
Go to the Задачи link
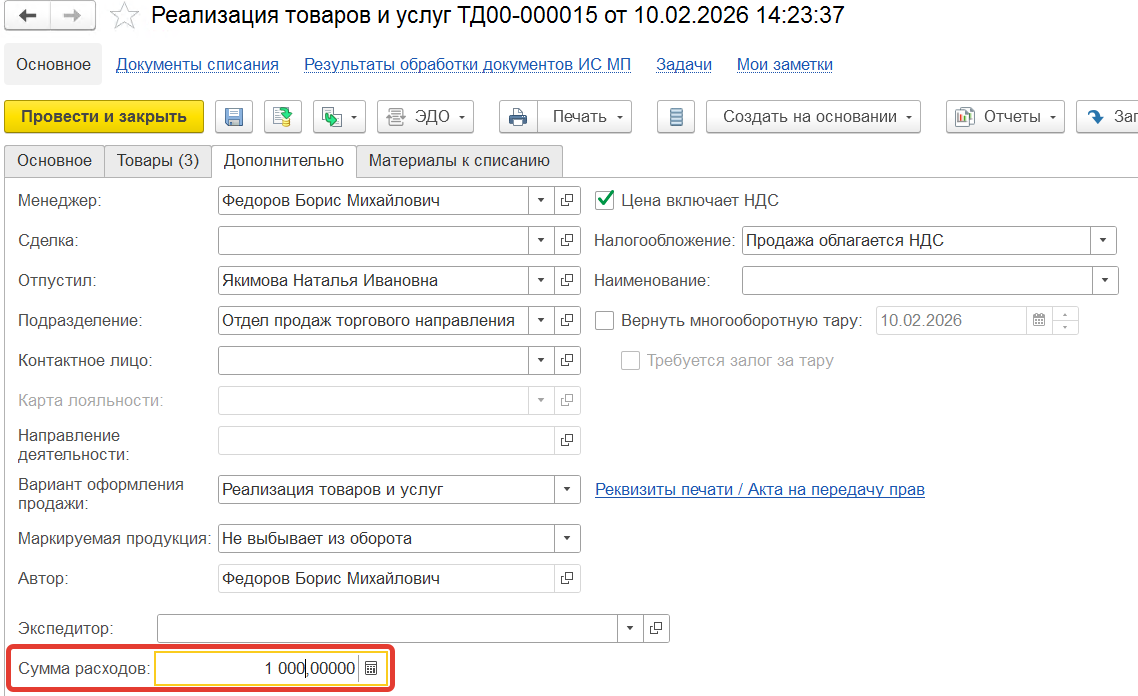(684, 65)
